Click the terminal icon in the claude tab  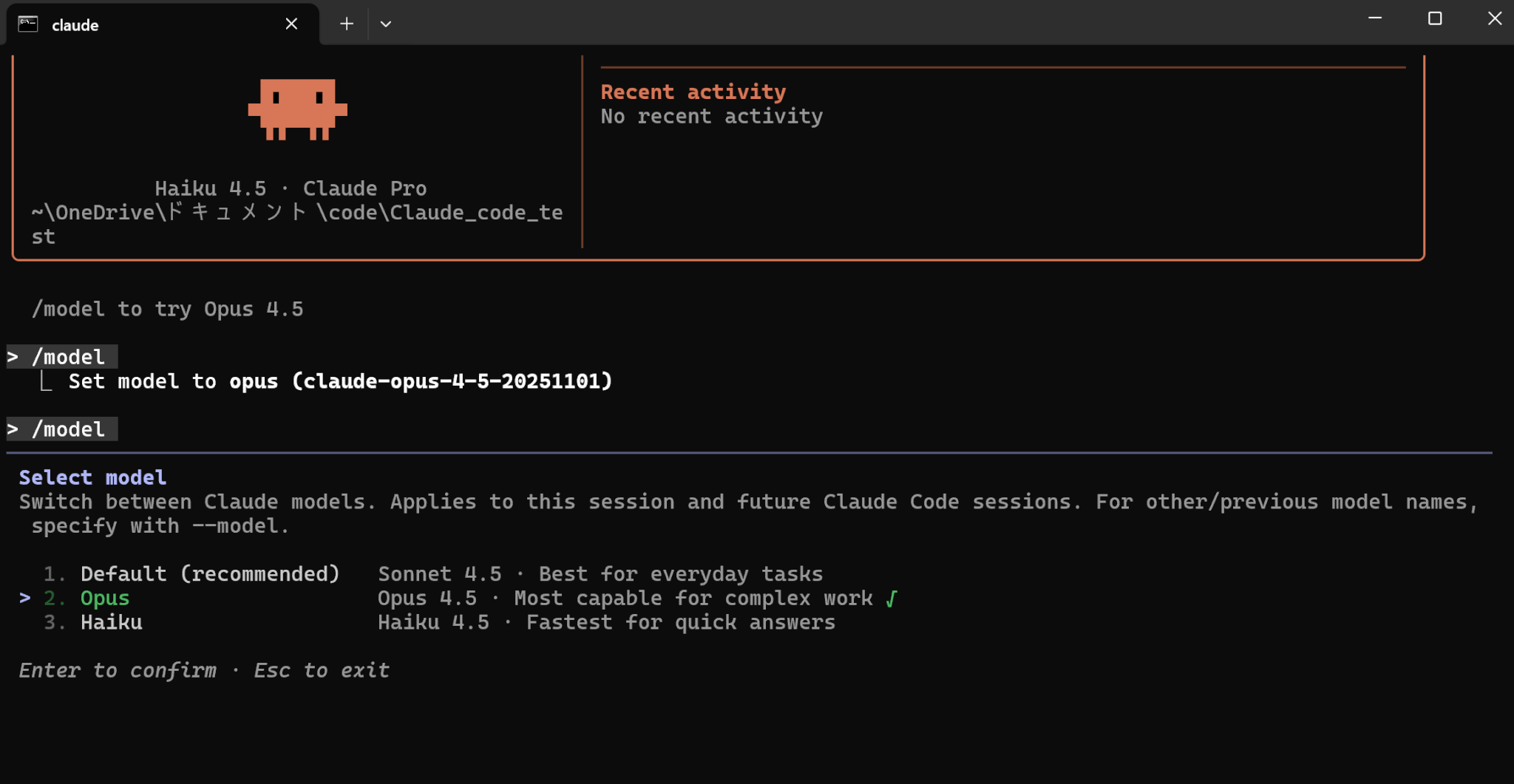(x=28, y=24)
